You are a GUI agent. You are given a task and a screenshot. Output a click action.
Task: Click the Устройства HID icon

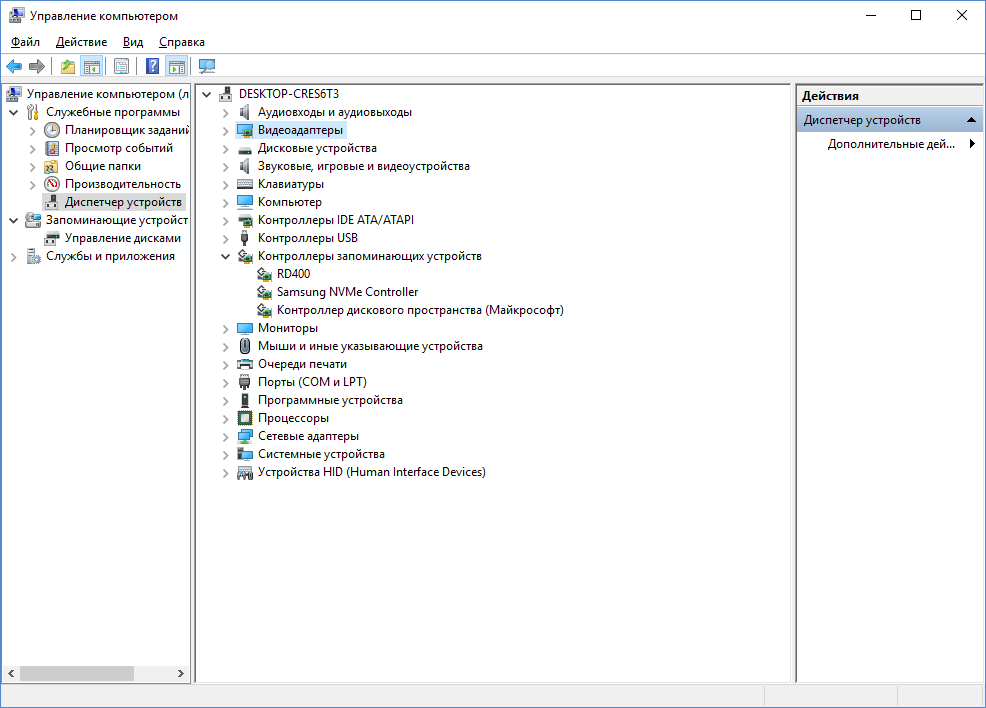coord(245,472)
